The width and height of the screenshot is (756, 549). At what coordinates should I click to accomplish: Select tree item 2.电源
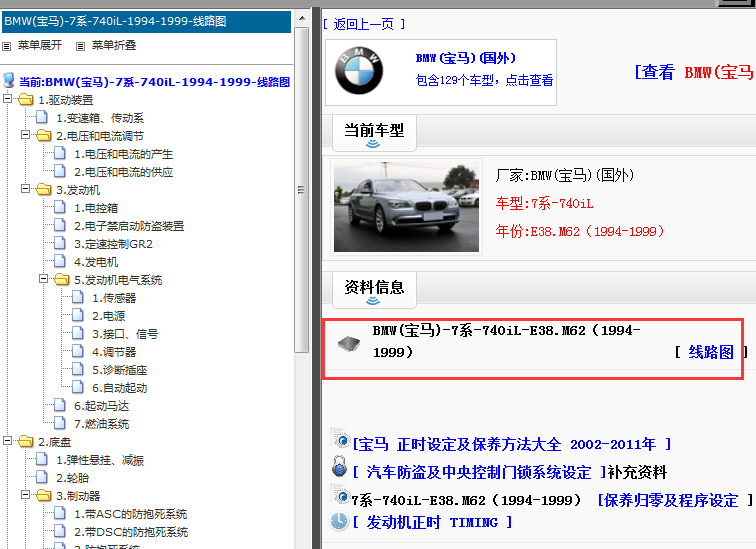click(108, 316)
